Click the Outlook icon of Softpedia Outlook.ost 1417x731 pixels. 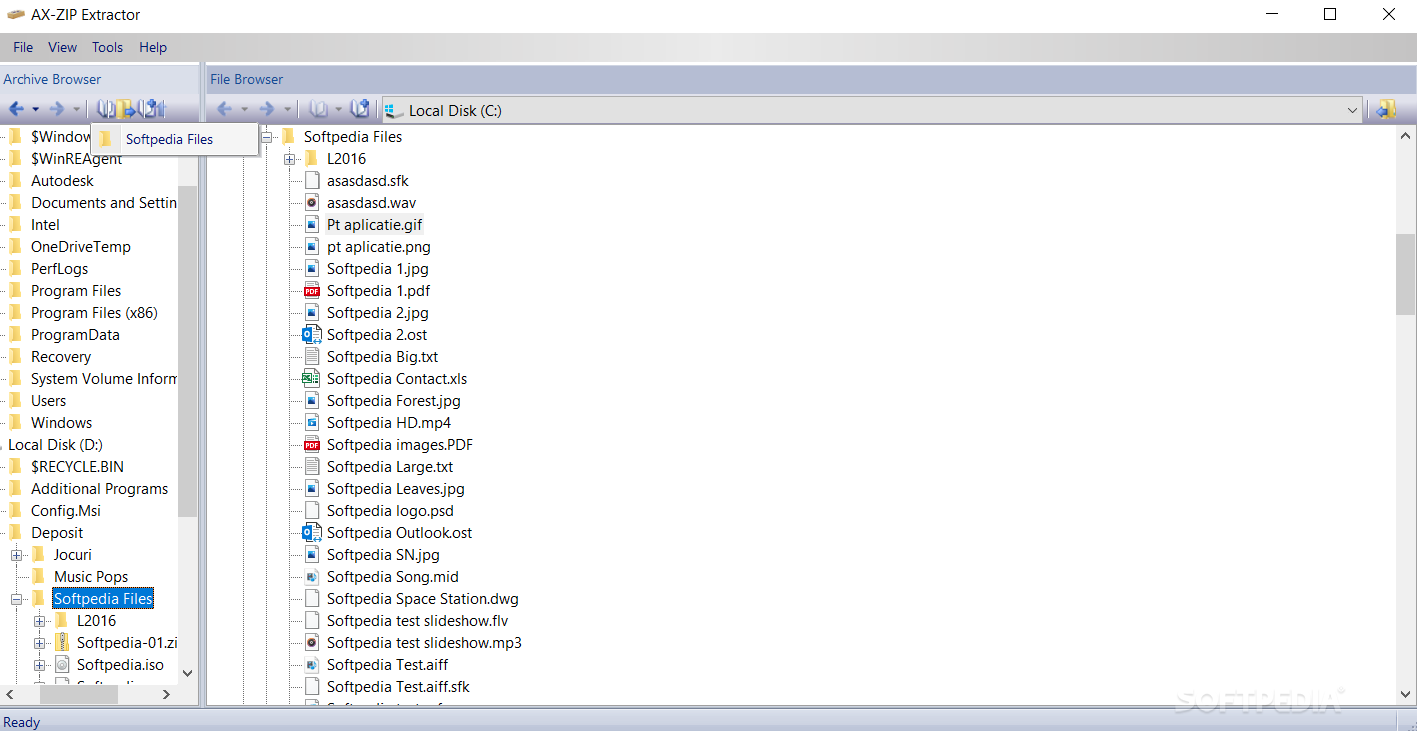tap(311, 533)
